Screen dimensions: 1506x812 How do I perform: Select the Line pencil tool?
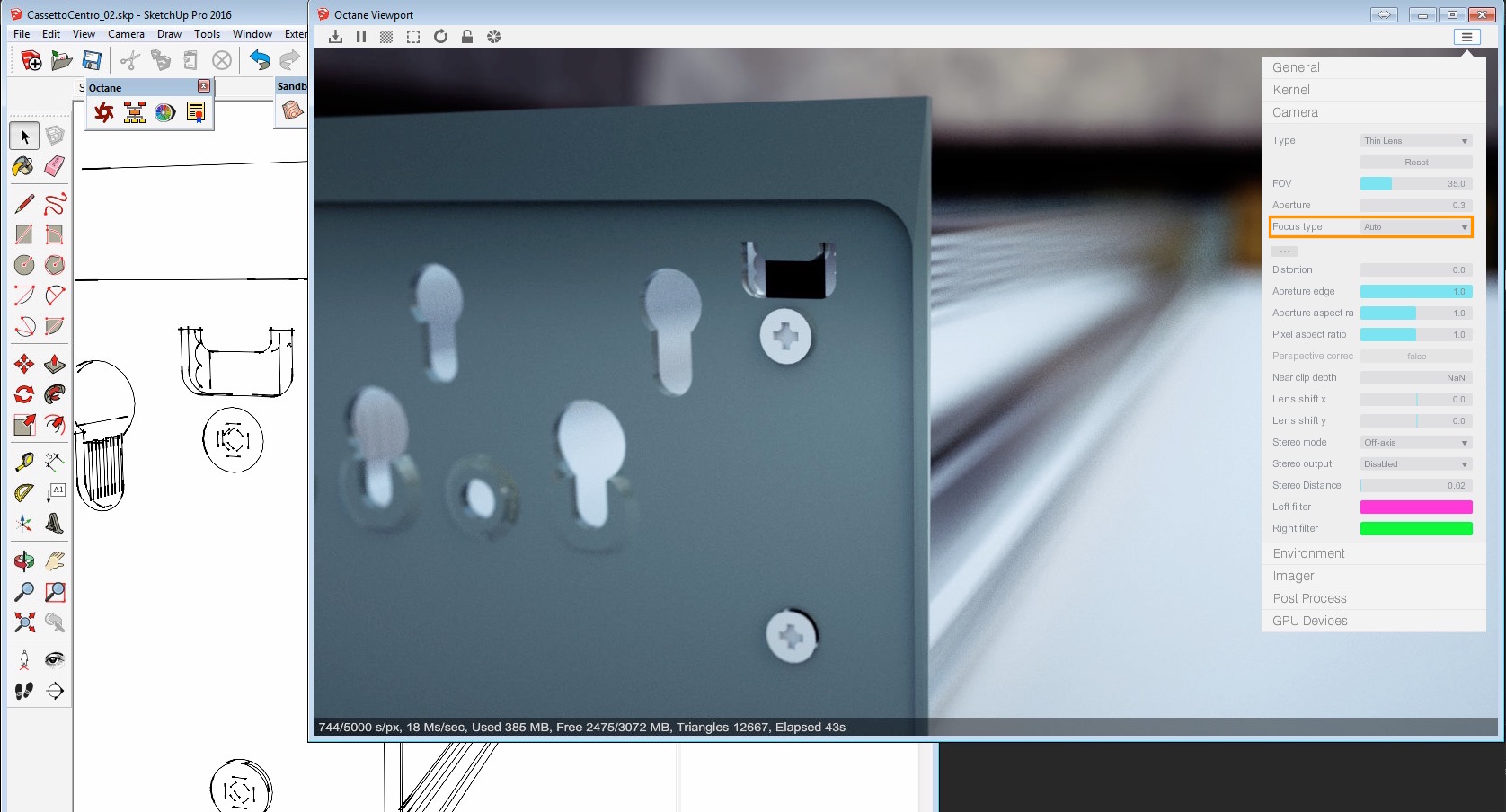click(x=24, y=204)
